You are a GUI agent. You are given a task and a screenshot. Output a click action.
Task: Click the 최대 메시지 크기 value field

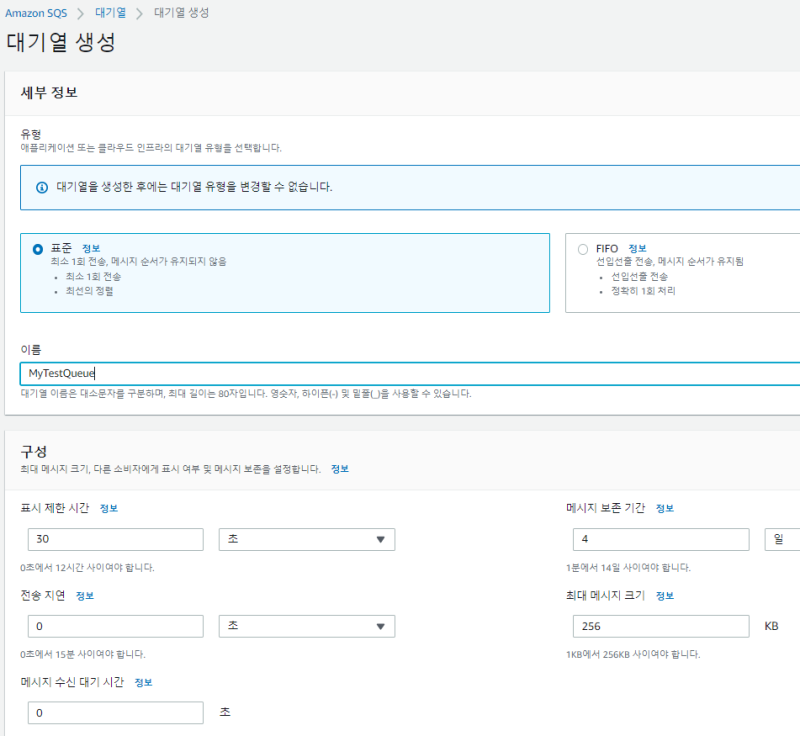coord(657,626)
